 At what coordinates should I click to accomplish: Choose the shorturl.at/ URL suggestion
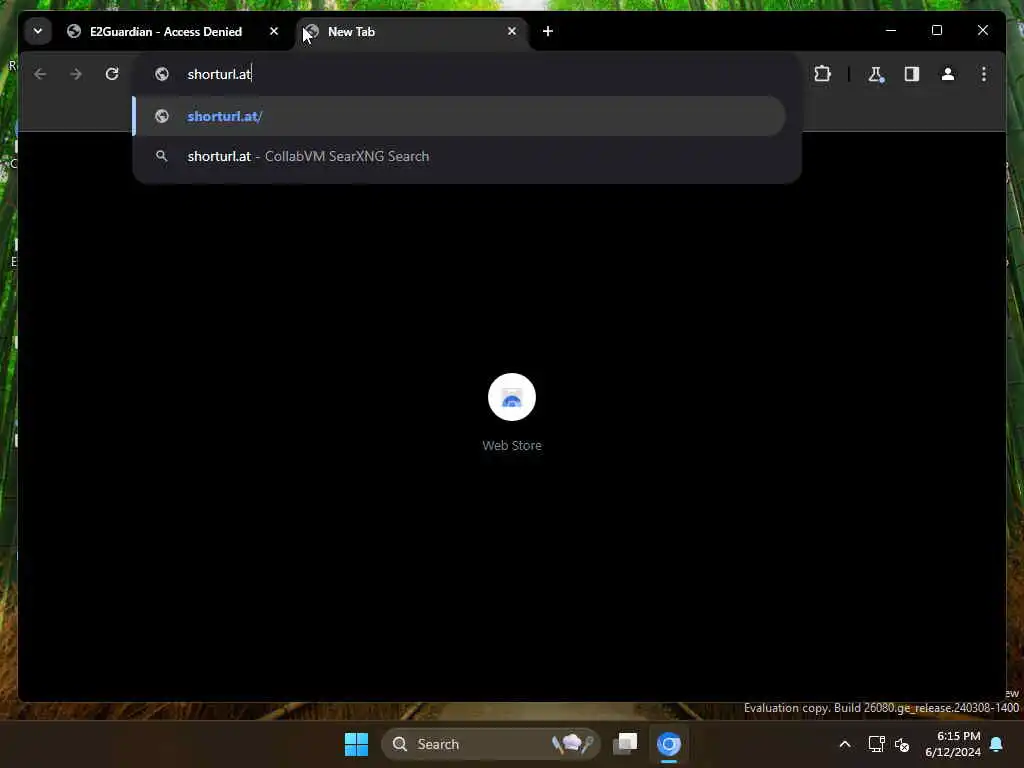[x=460, y=116]
